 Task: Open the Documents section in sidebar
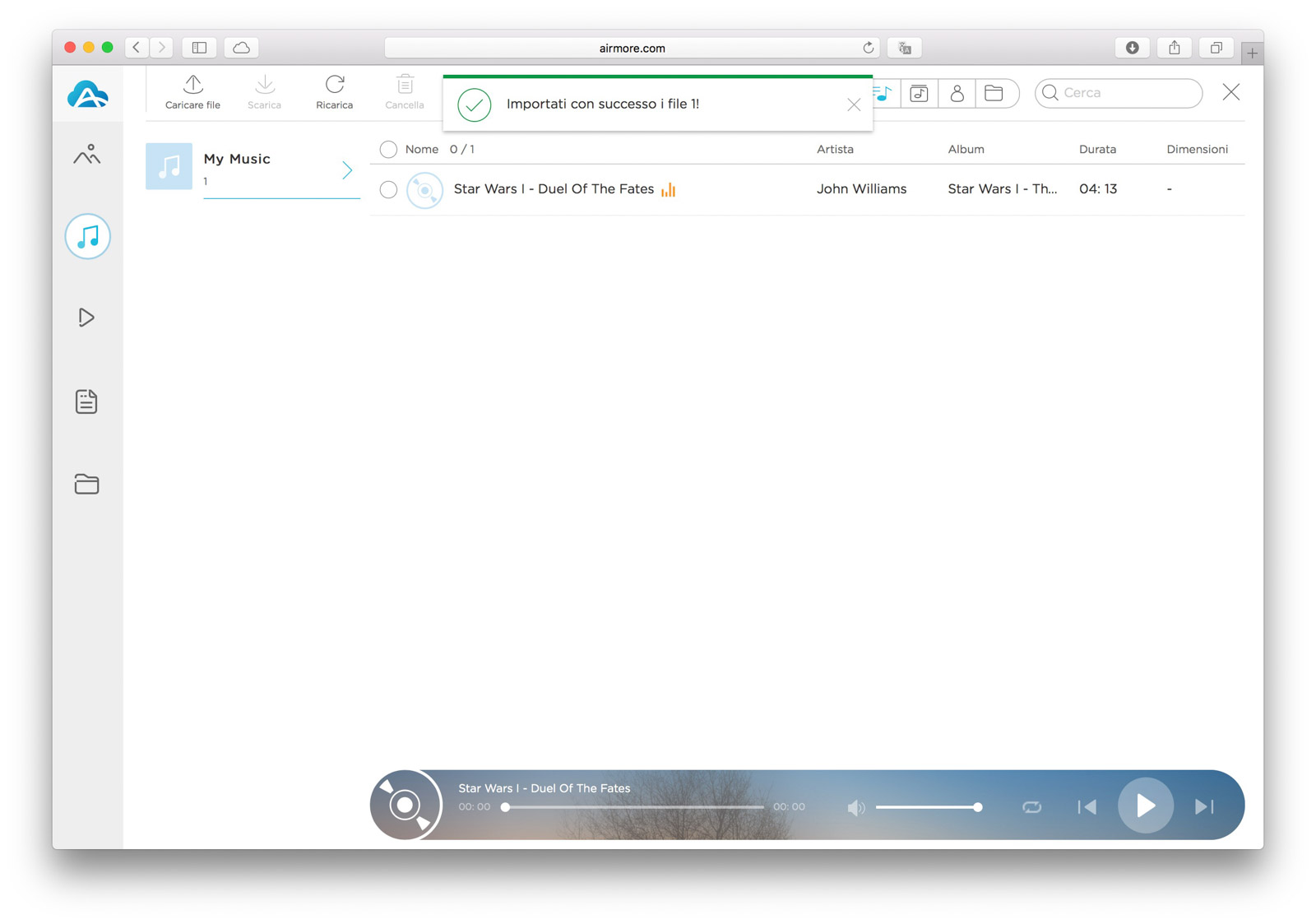(x=86, y=402)
